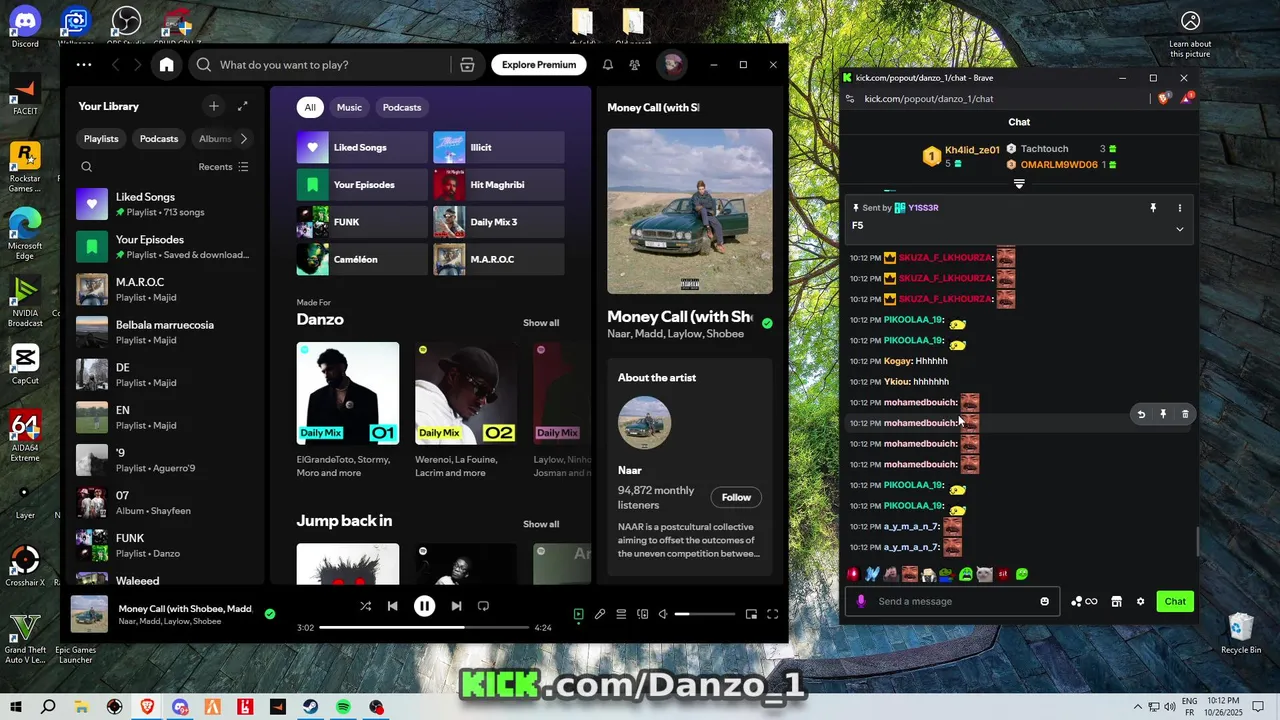
Task: Open Connect to a device
Action: click(643, 614)
